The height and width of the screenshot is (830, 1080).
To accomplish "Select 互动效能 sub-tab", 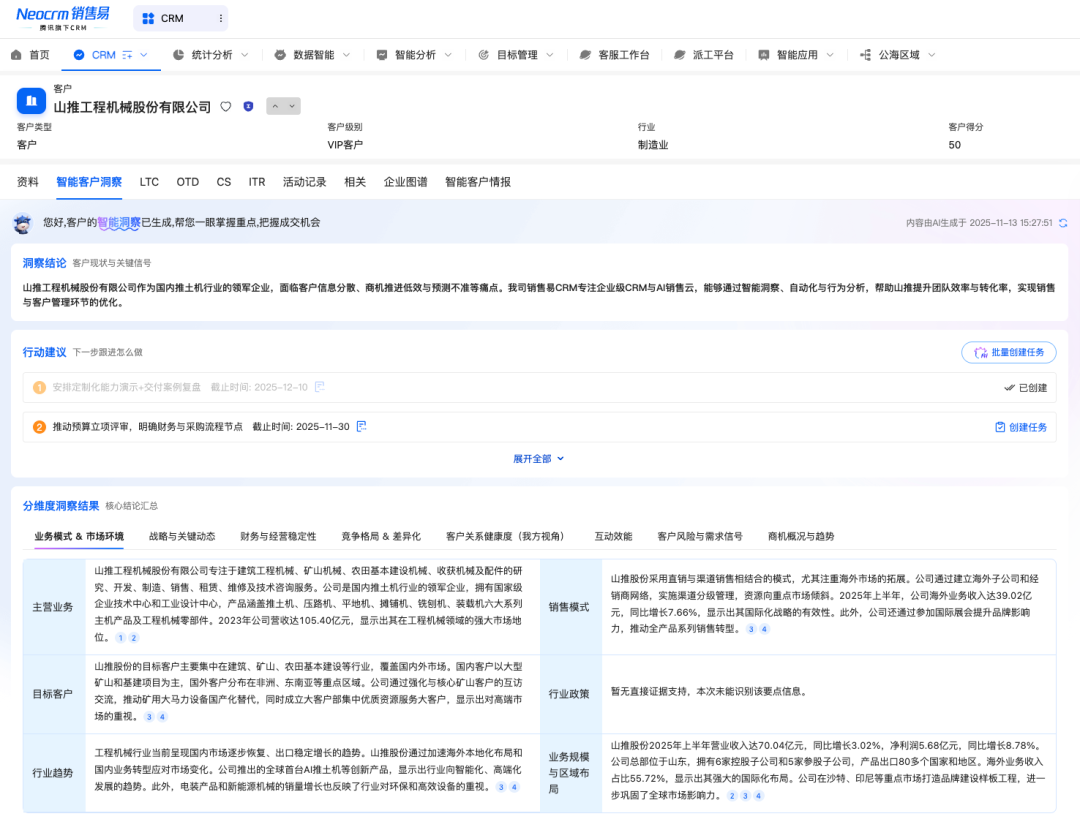I will point(613,536).
